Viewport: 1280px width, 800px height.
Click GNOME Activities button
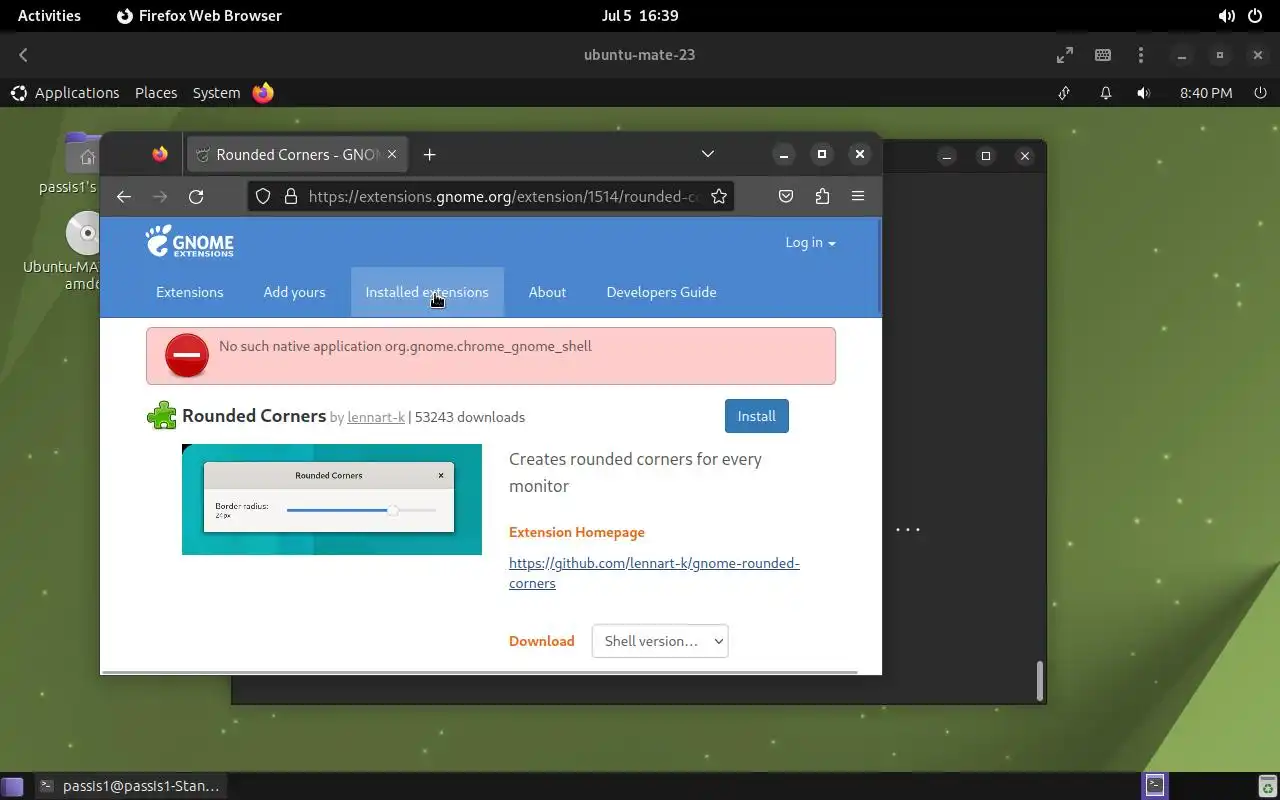click(49, 16)
